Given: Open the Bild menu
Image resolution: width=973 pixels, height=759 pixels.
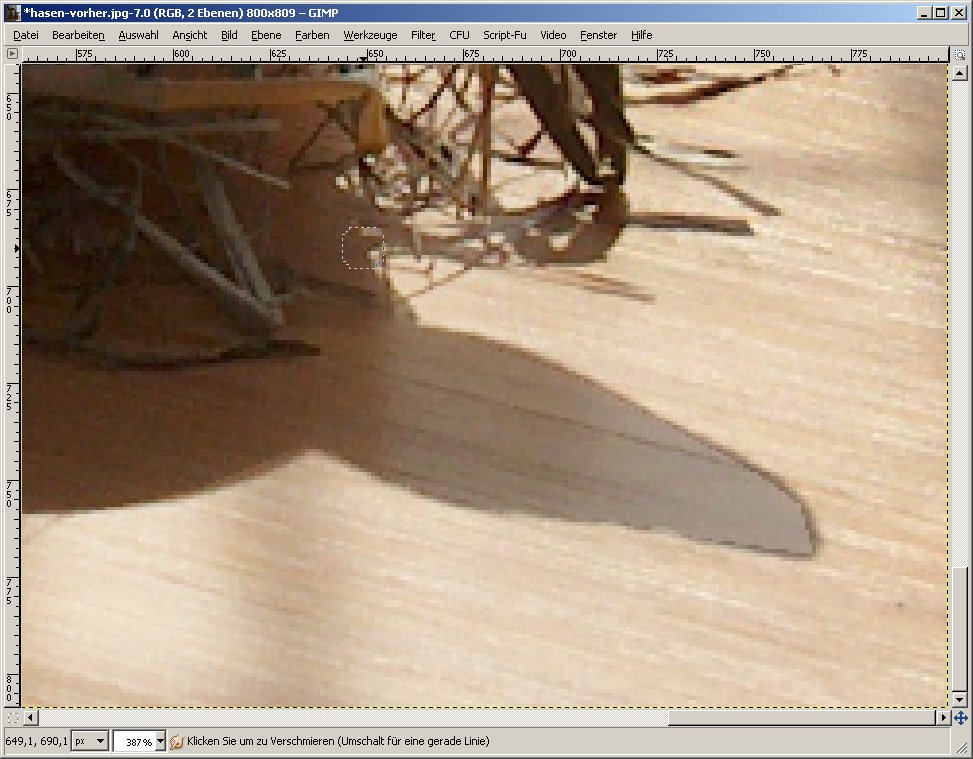Looking at the screenshot, I should (x=229, y=35).
